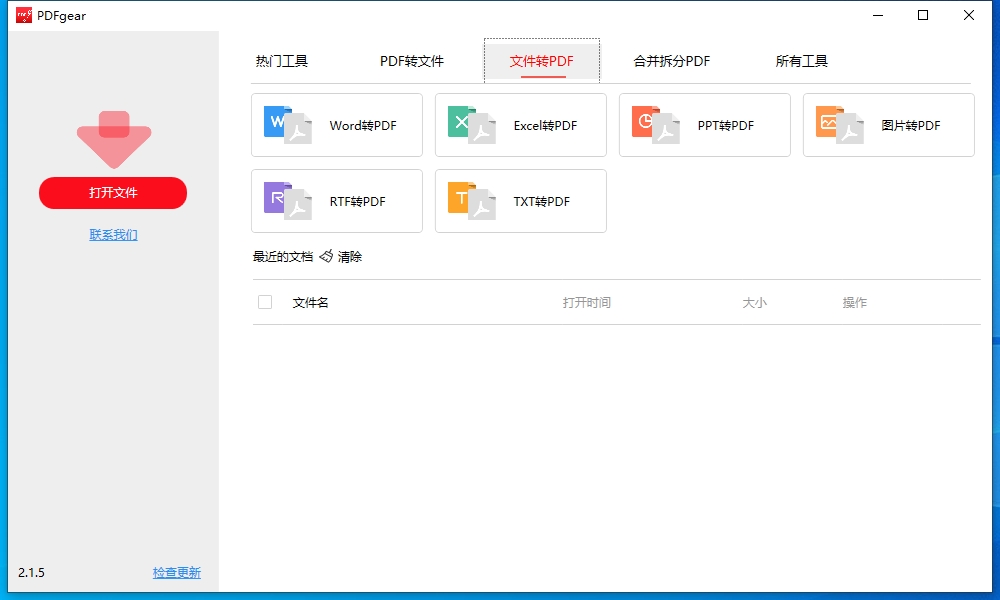Click the Word转PDF file icon
This screenshot has width=1000, height=600.
288,125
